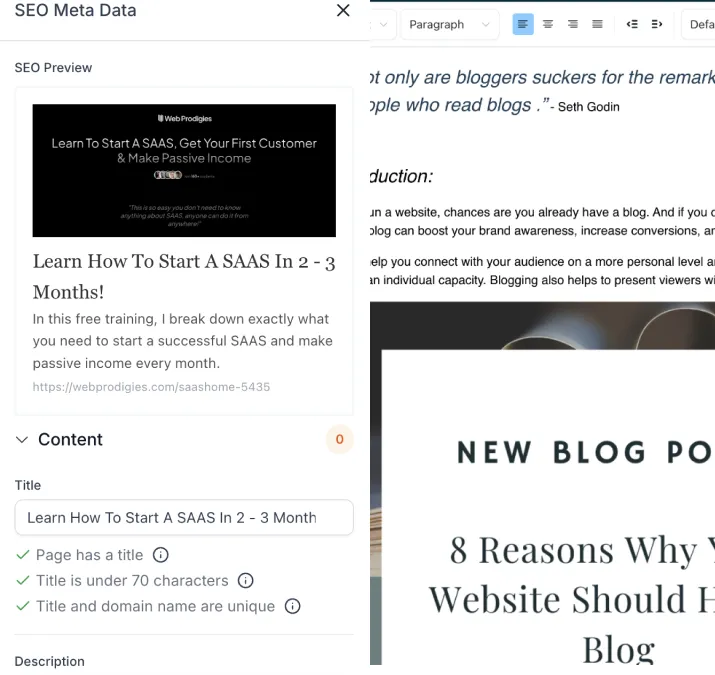Select left text alignment icon
Viewport: 715px width, 675px height.
523,24
